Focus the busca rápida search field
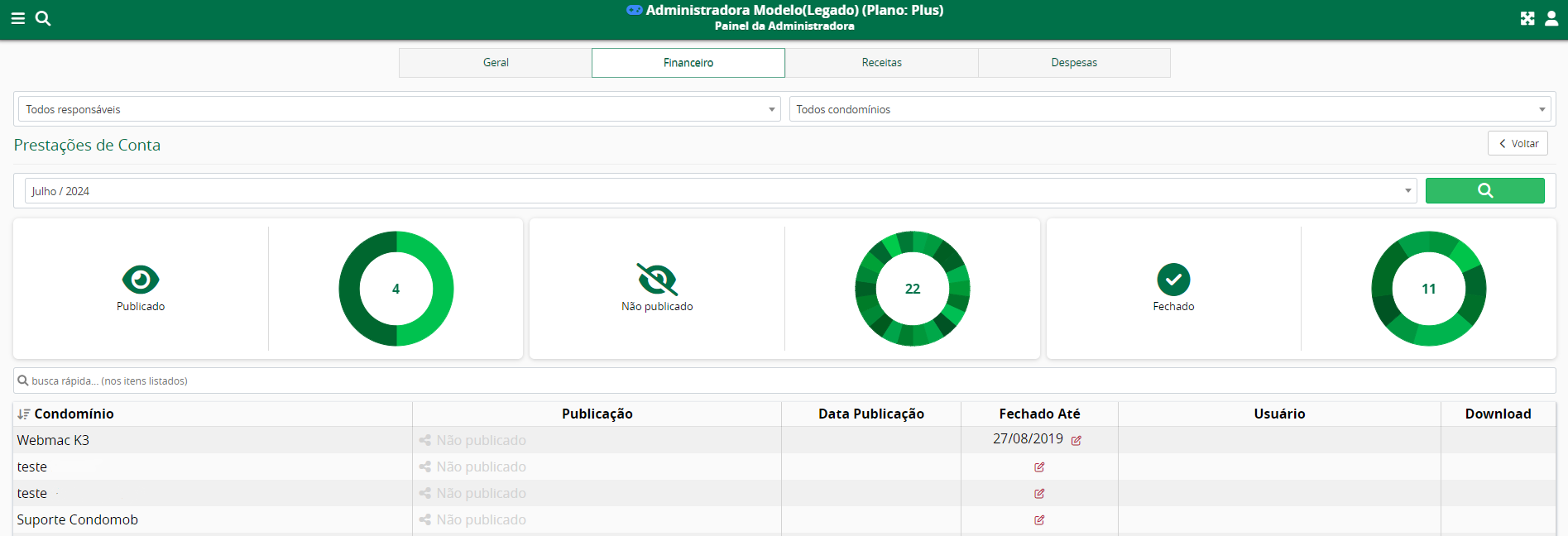Screen dimensions: 1568x536 786,381
